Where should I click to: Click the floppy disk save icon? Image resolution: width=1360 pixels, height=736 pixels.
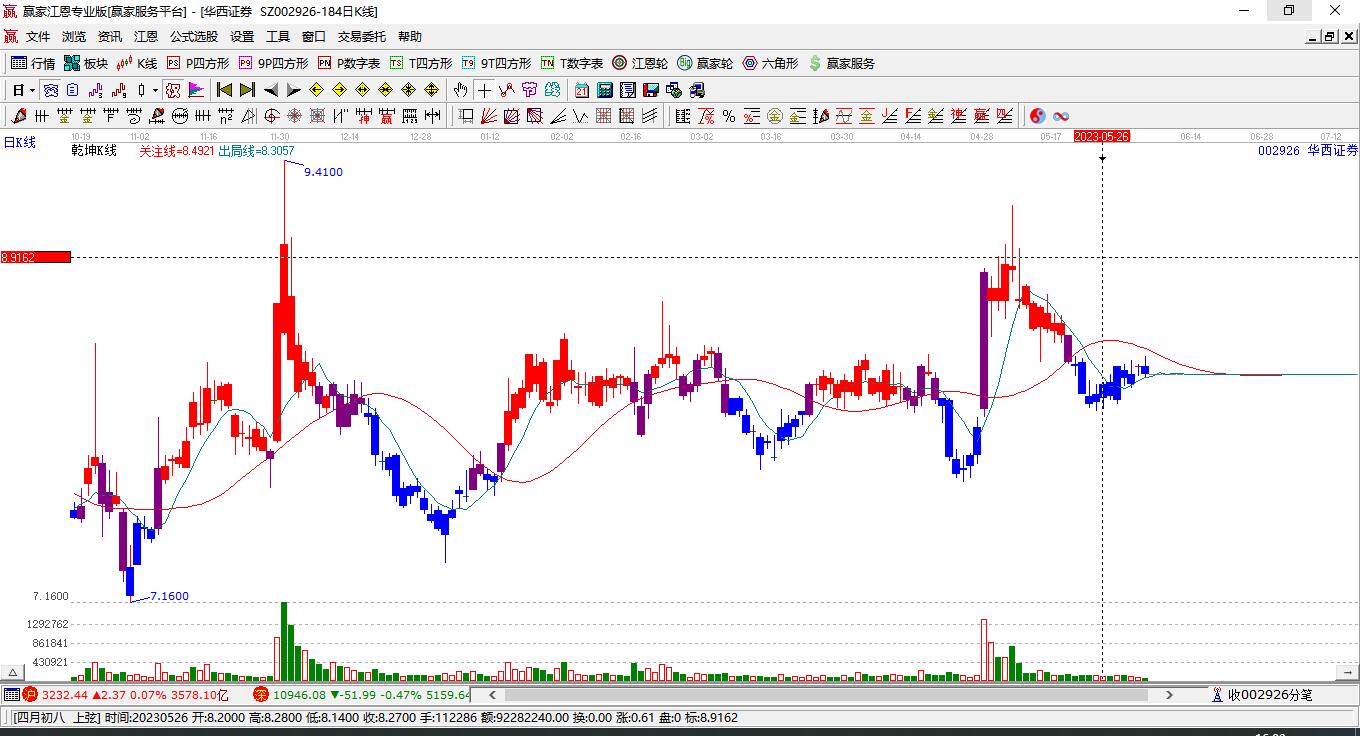point(651,90)
